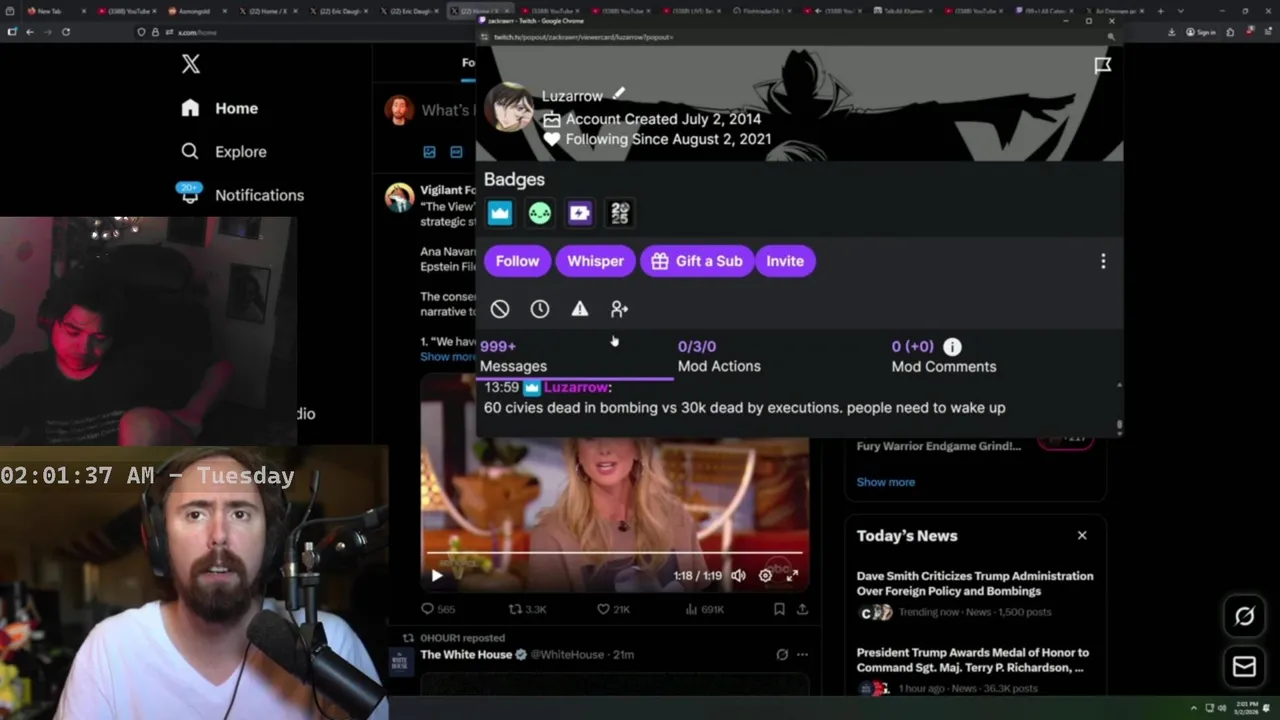Mute the video with speaker icon

click(x=738, y=575)
